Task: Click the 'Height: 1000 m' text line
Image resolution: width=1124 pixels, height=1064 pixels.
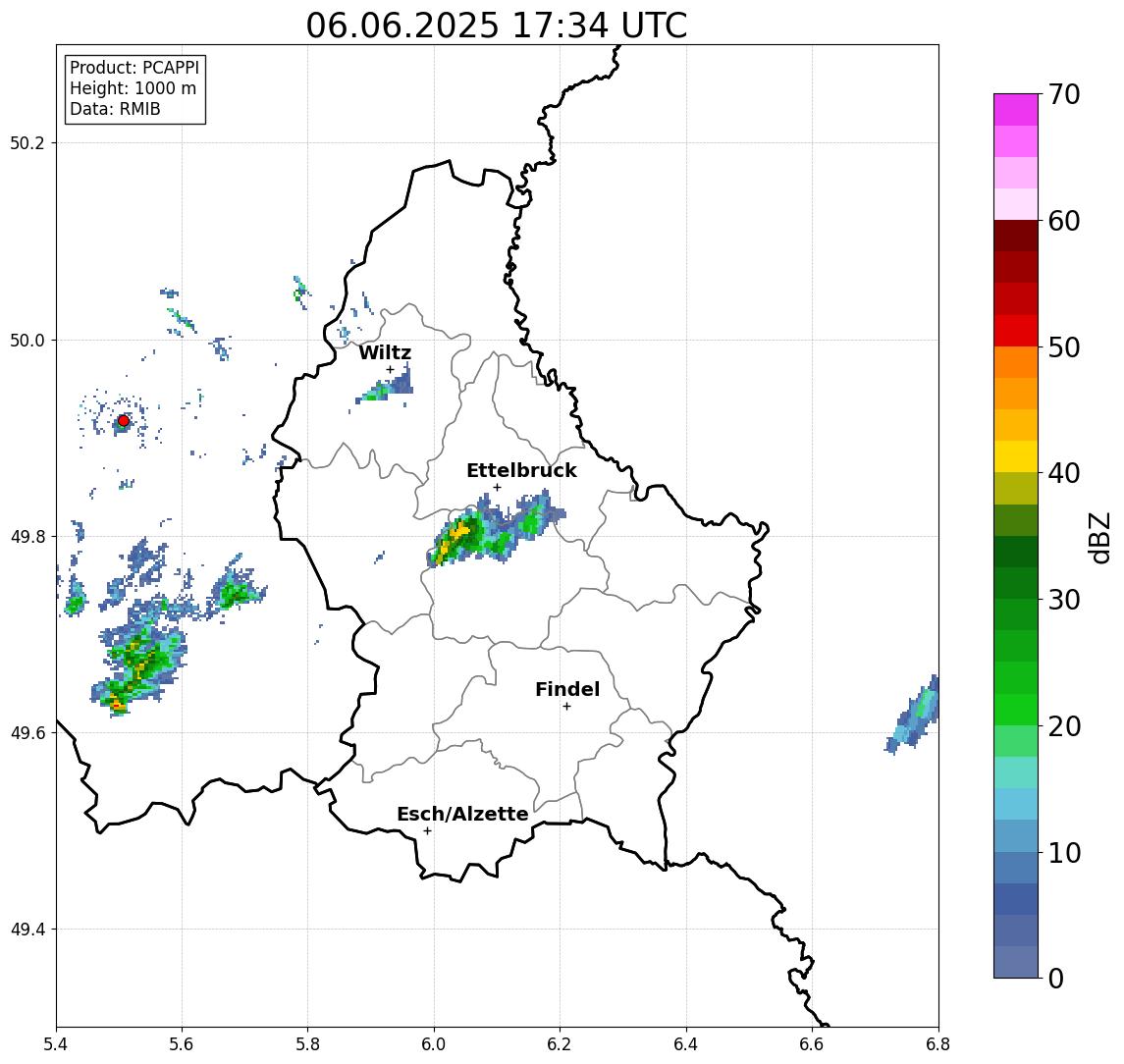Action: pos(133,89)
